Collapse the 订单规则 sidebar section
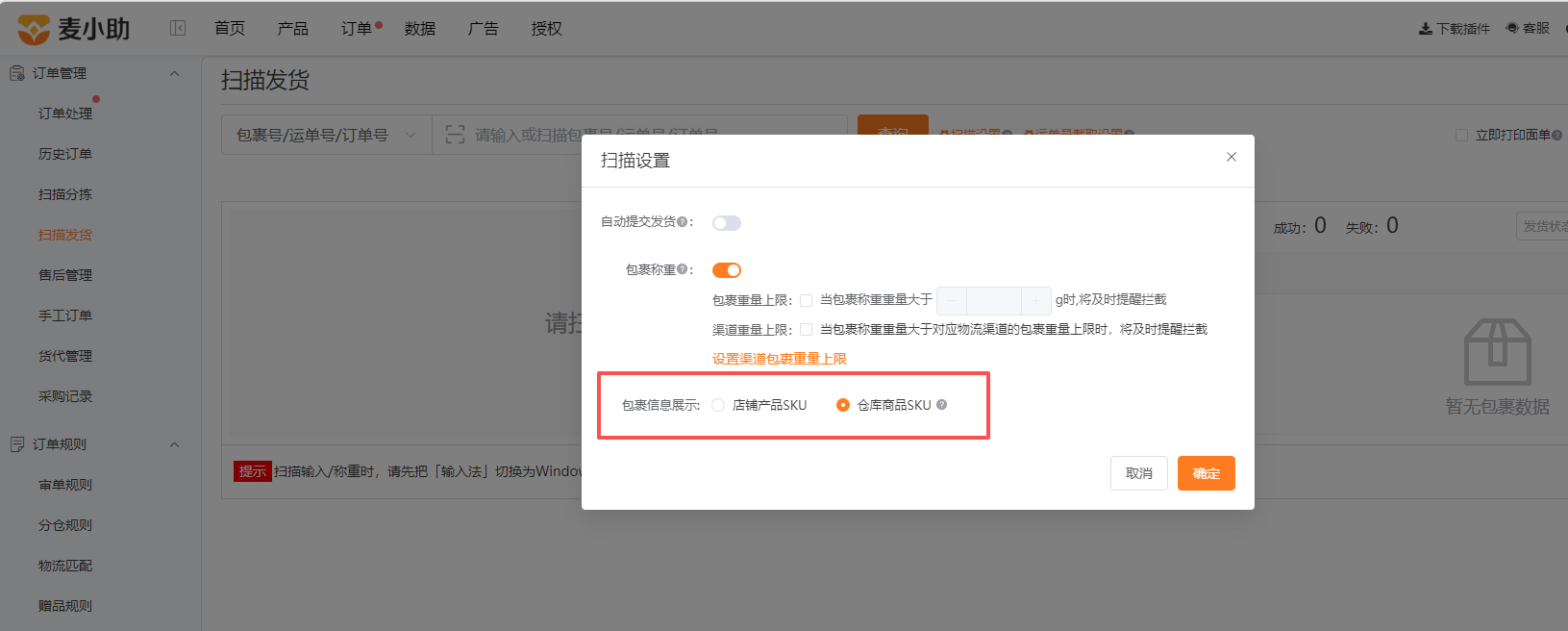 pyautogui.click(x=174, y=444)
